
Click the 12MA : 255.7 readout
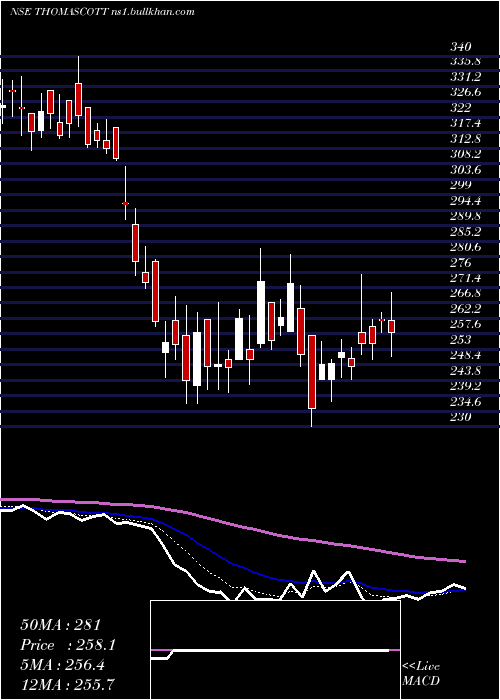67,683
